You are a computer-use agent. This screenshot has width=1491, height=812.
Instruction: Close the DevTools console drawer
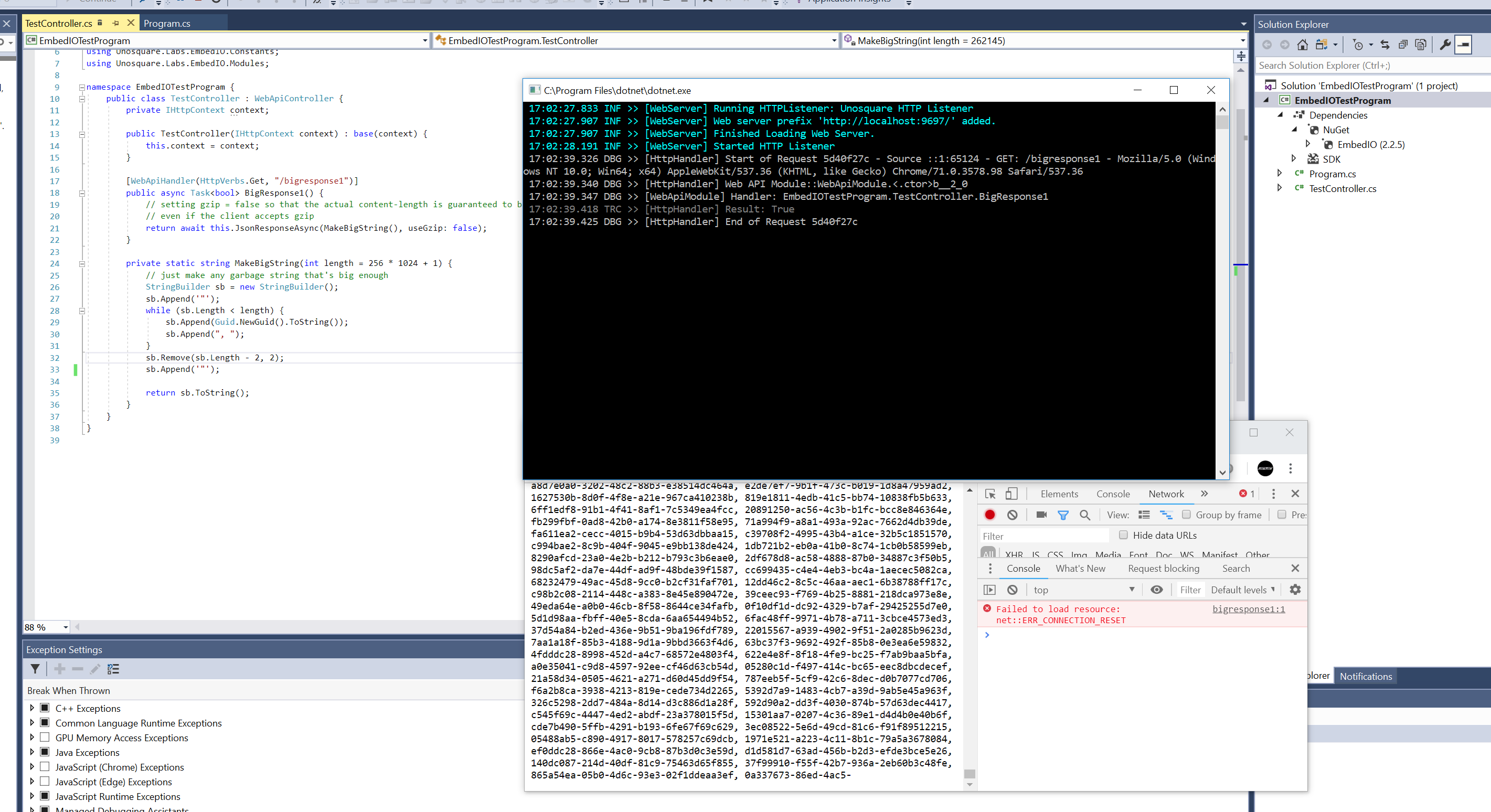(1295, 568)
